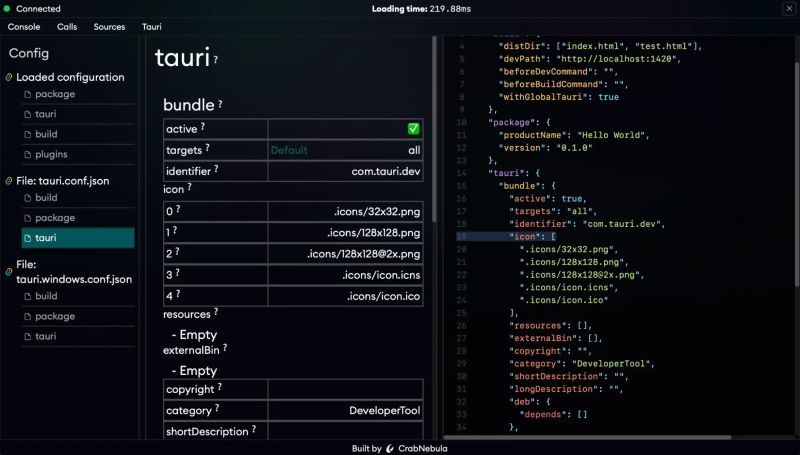Screen dimensions: 800x455
Task: Toggle the bundle active checkbox
Action: click(x=414, y=129)
